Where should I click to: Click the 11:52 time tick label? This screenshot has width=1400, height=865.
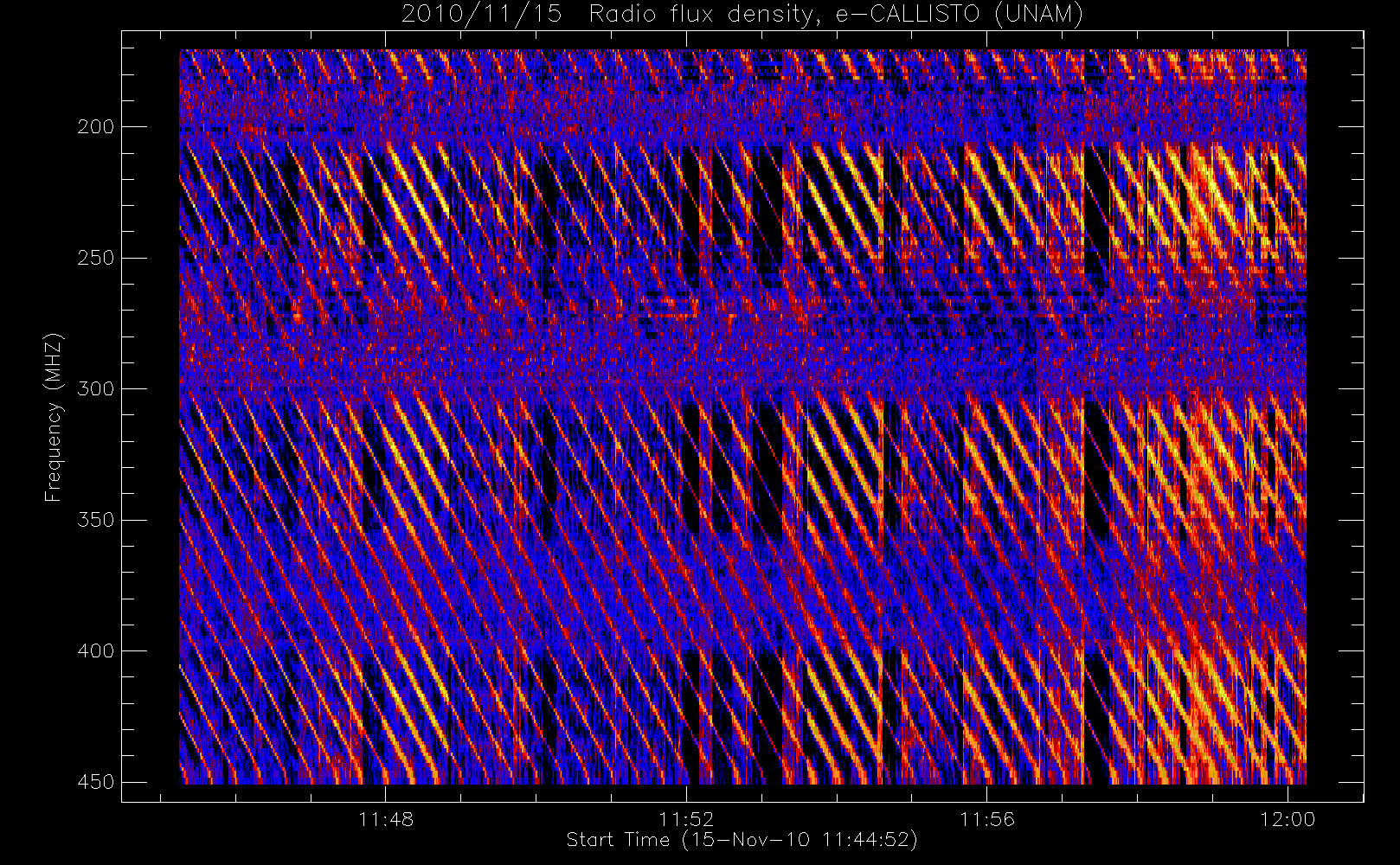687,819
